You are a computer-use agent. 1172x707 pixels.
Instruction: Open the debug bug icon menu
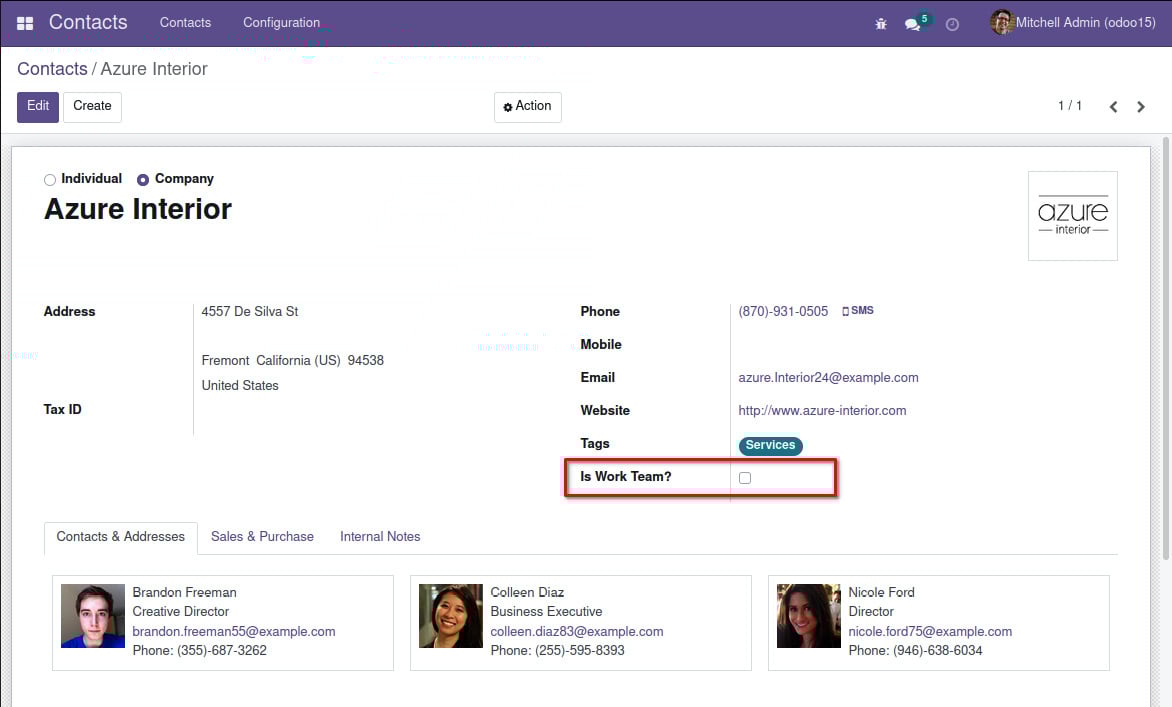881,24
